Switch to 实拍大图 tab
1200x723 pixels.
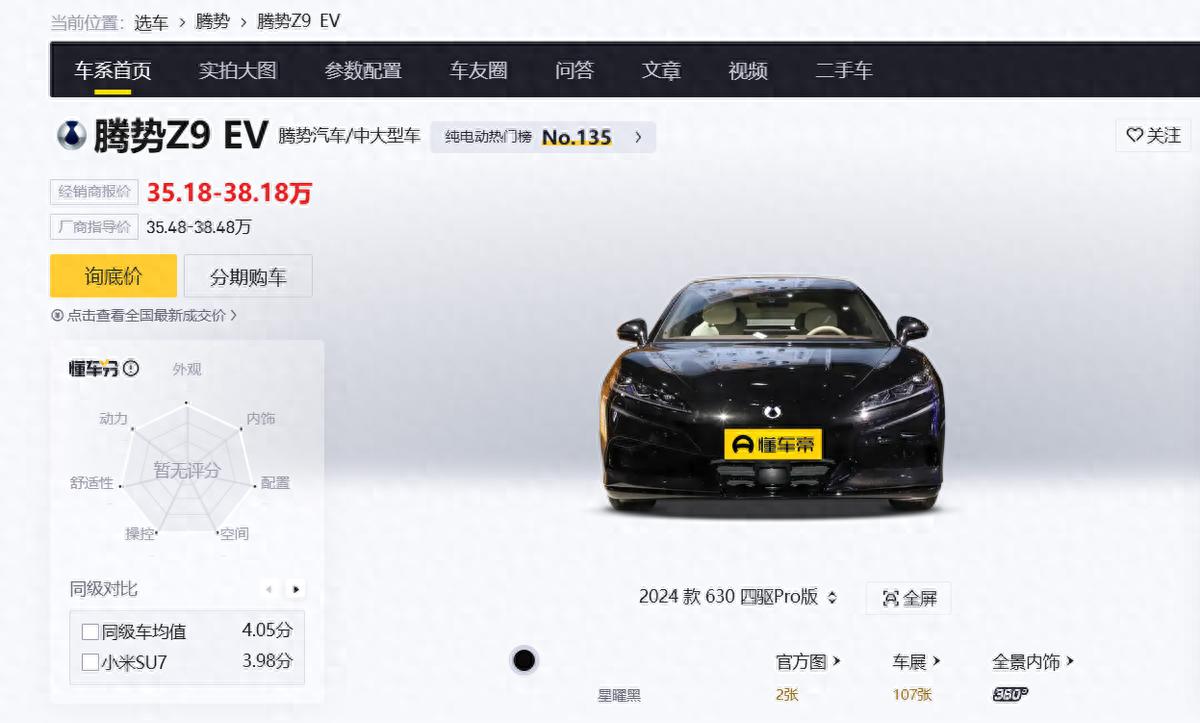coord(238,70)
